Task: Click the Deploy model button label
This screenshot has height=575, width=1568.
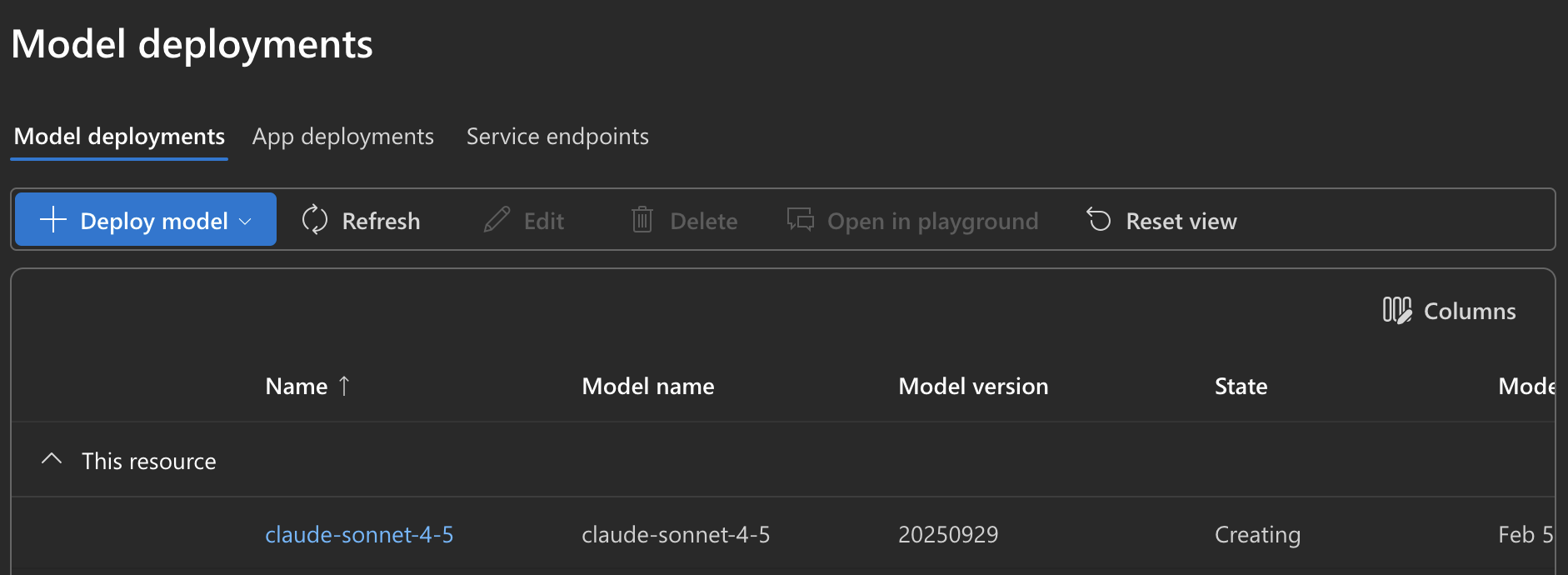Action: point(154,221)
